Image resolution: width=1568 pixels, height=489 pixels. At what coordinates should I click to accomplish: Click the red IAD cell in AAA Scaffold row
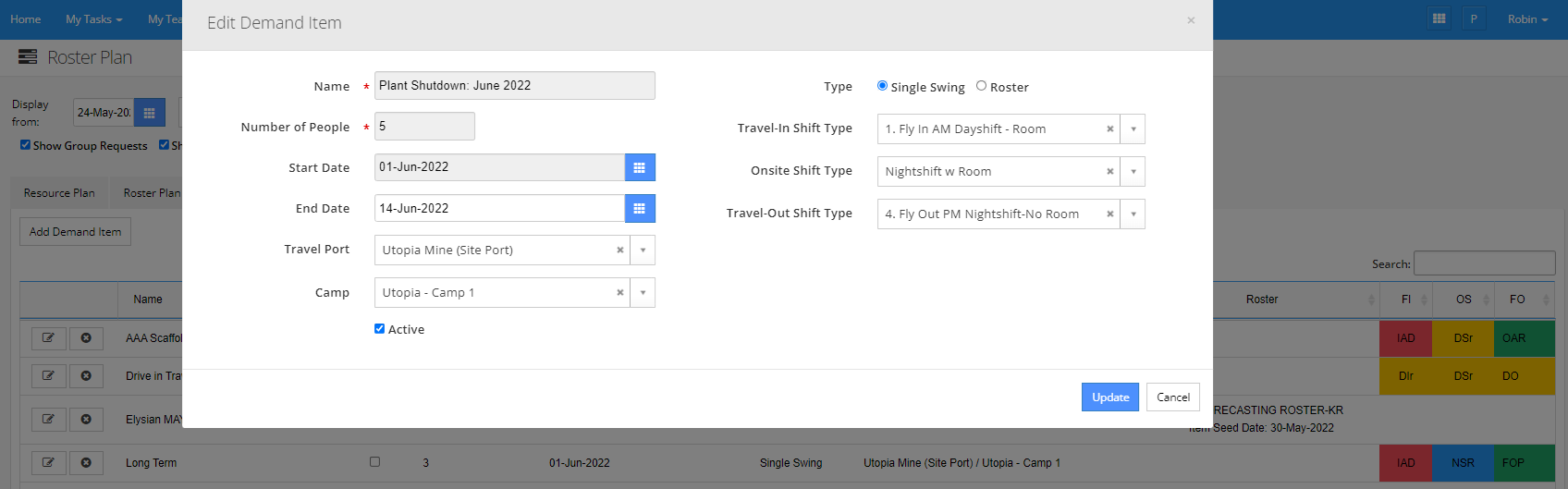(x=1405, y=338)
